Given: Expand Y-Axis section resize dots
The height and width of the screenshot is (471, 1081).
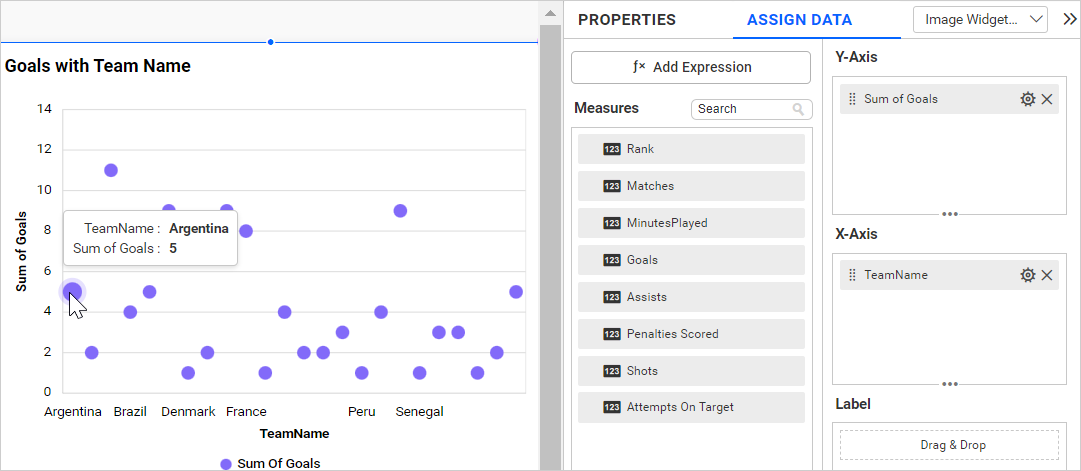Looking at the screenshot, I should pyautogui.click(x=950, y=213).
